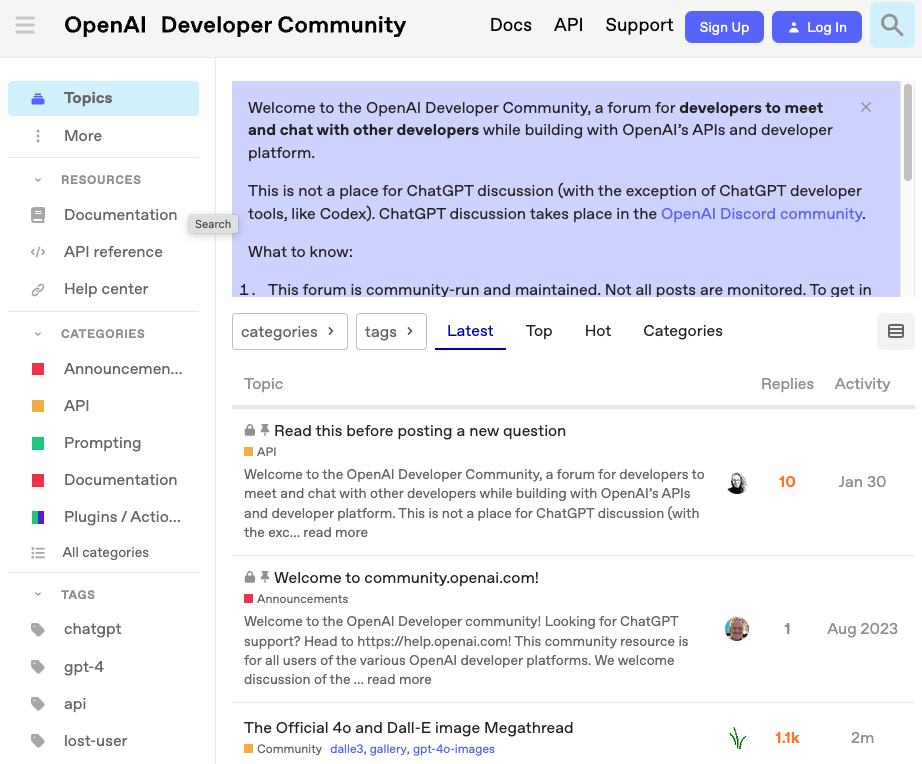
Task: Click the lost-user tag icon
Action: [x=38, y=741]
